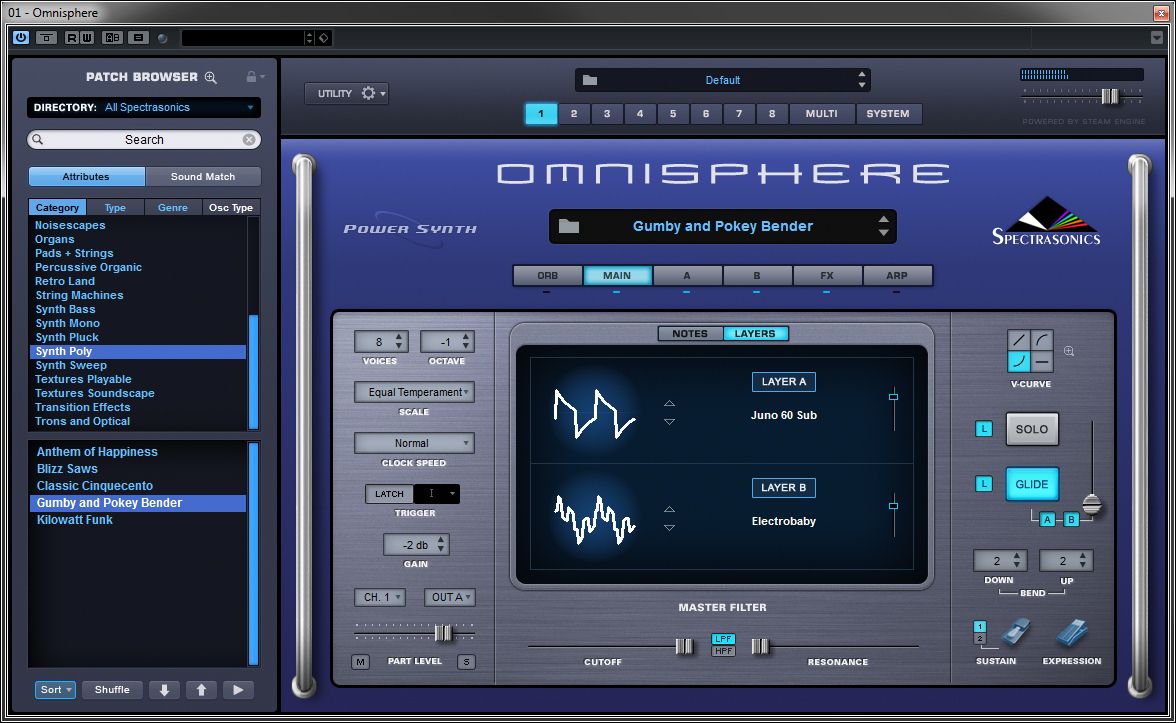Open the Equal Temperament scale dropdown
Screen dimensions: 1176x723
pyautogui.click(x=414, y=392)
